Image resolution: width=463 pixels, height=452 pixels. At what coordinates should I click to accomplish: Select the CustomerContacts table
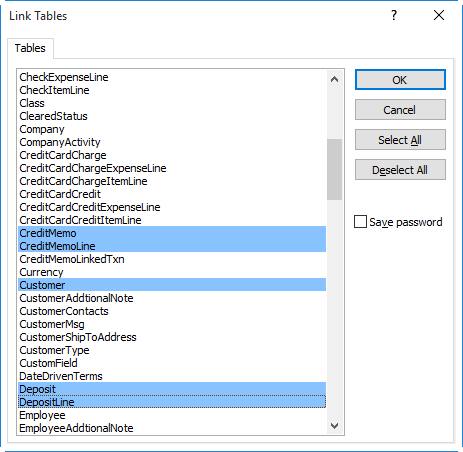click(172, 311)
